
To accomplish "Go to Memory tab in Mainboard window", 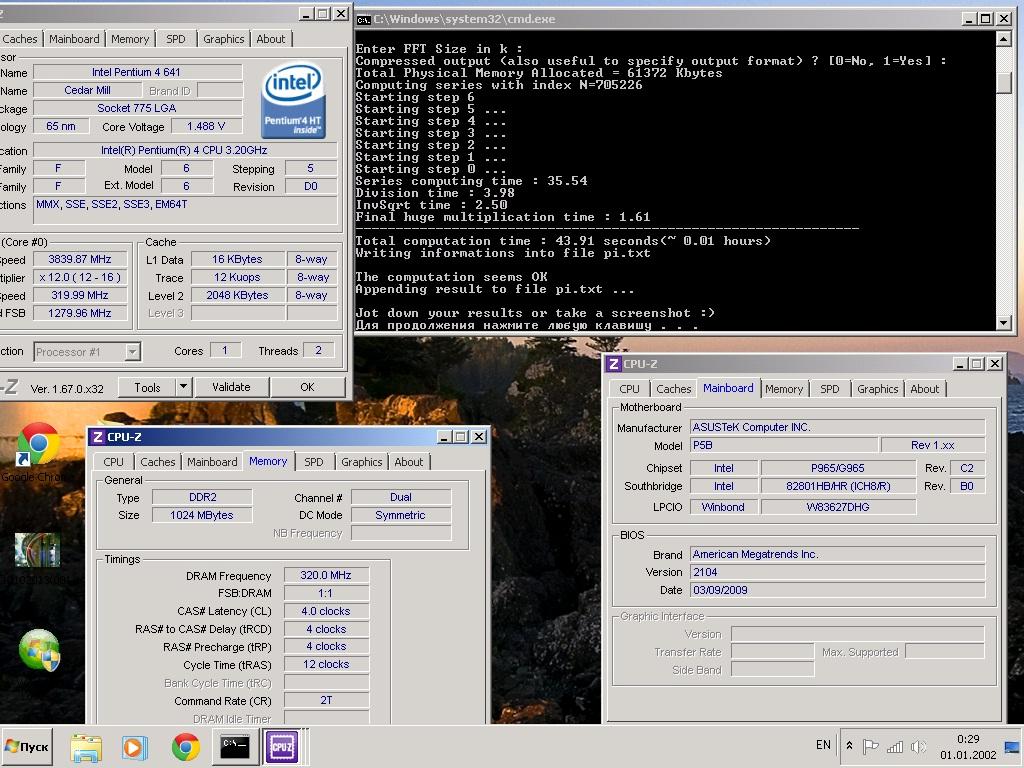I will [784, 389].
